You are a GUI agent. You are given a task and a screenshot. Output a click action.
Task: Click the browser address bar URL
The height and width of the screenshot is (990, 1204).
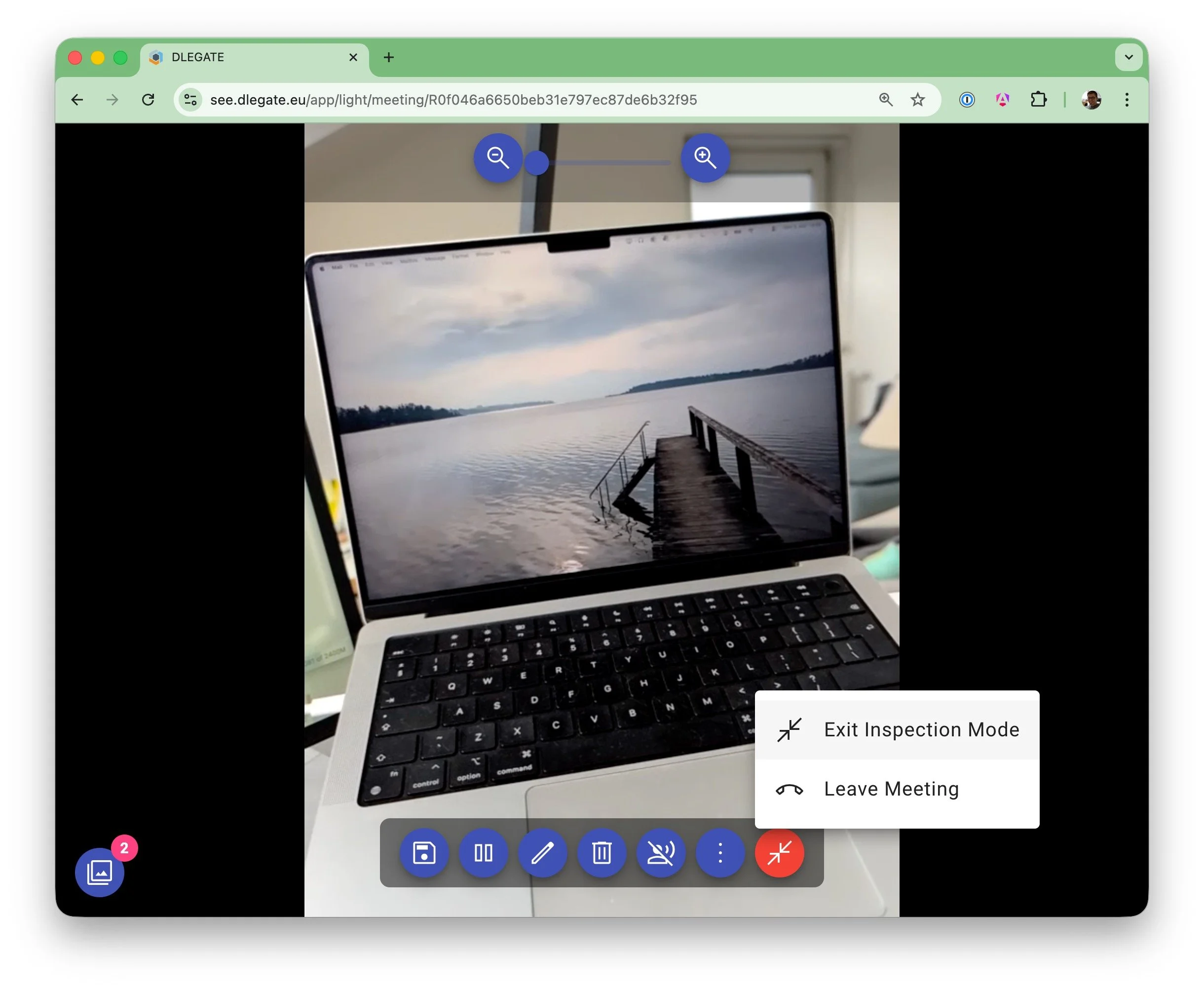pyautogui.click(x=453, y=100)
